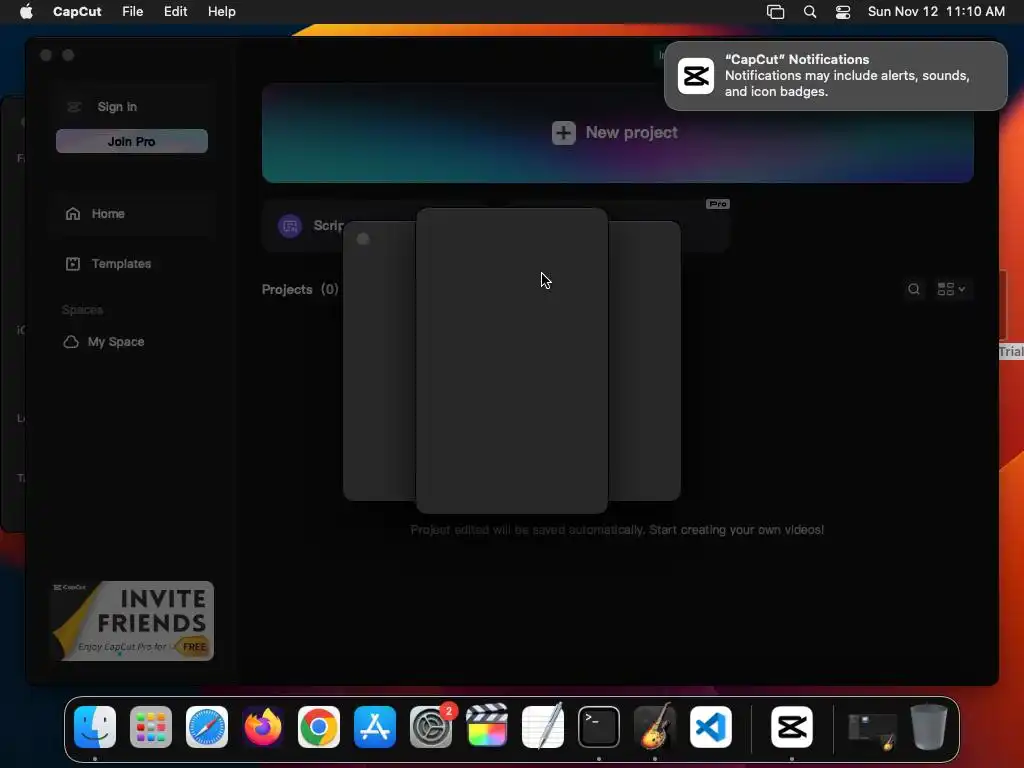
Task: Open Spotlight search in menu bar
Action: 810,12
